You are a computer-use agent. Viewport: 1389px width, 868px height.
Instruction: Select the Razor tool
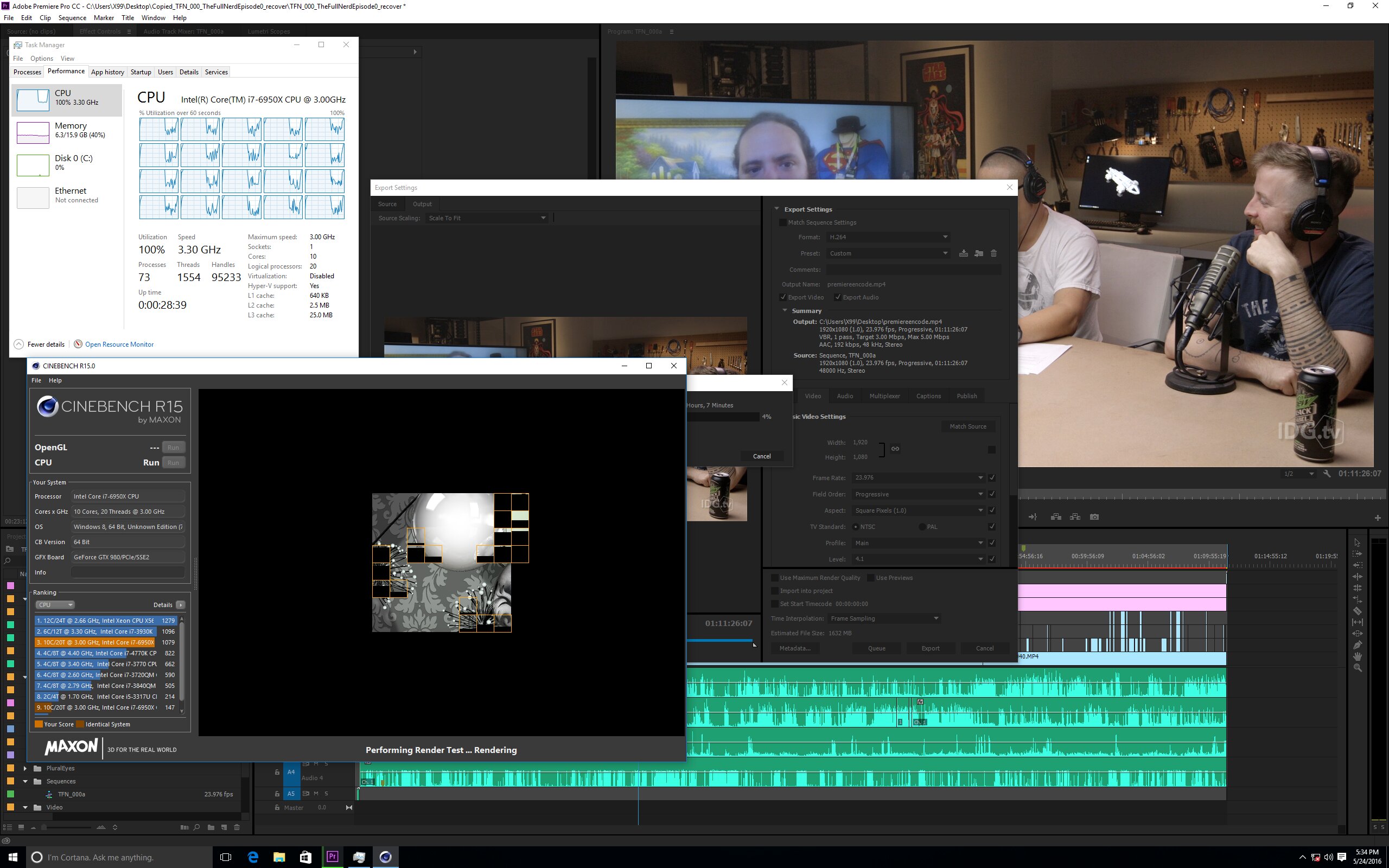pyautogui.click(x=1358, y=611)
